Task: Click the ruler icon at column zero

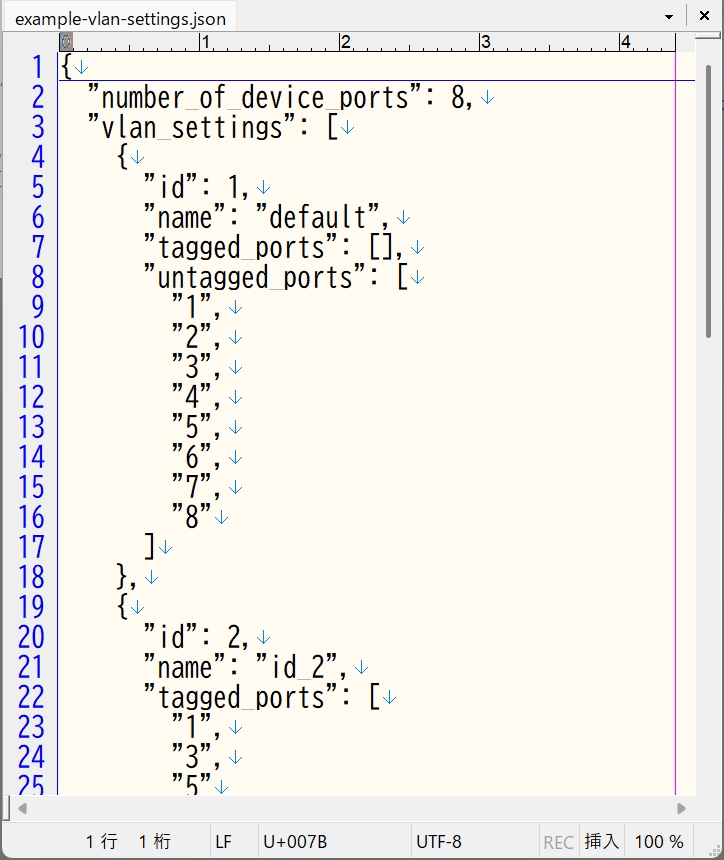Action: (x=66, y=42)
